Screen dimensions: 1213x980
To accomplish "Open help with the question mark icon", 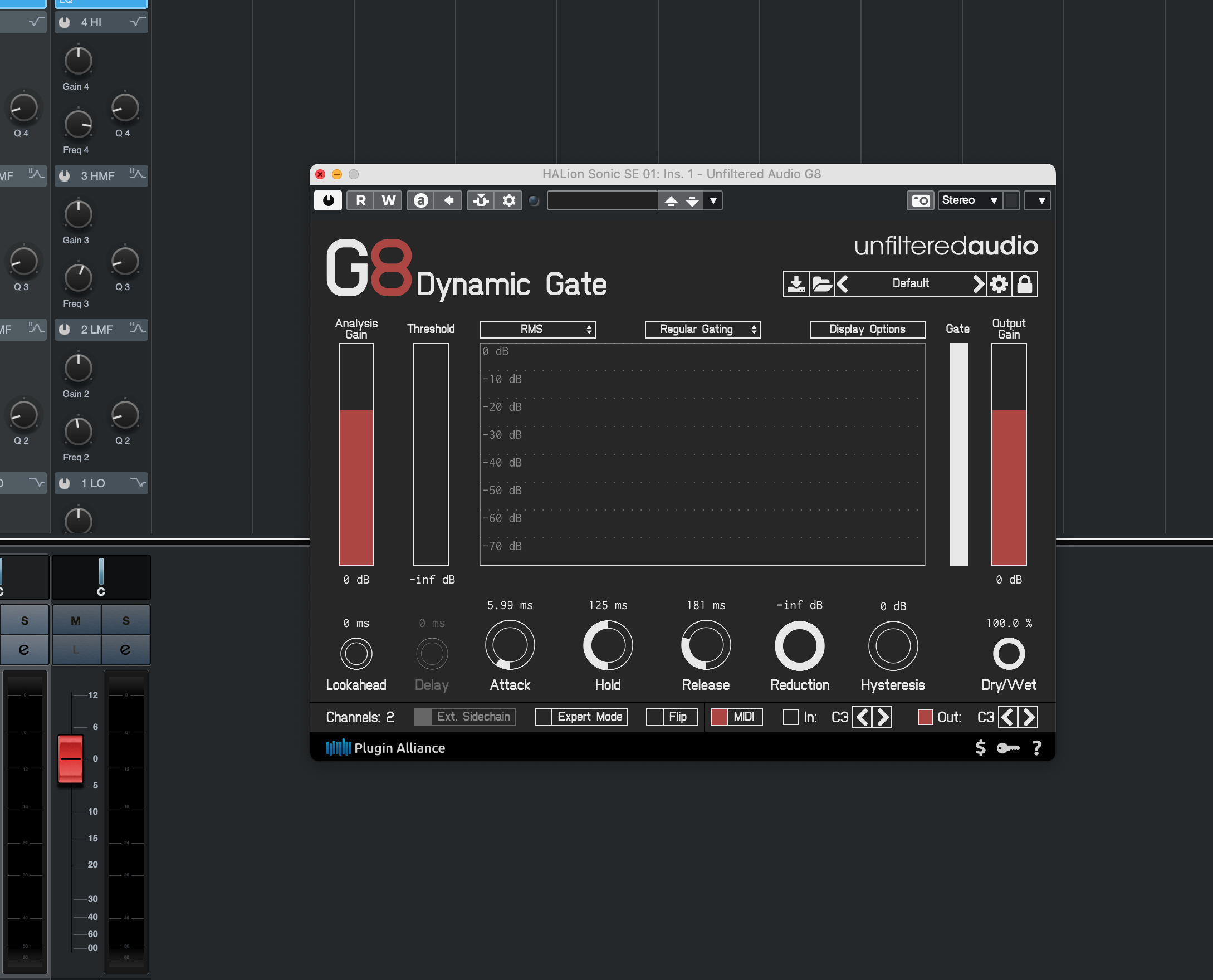I will (x=1037, y=748).
